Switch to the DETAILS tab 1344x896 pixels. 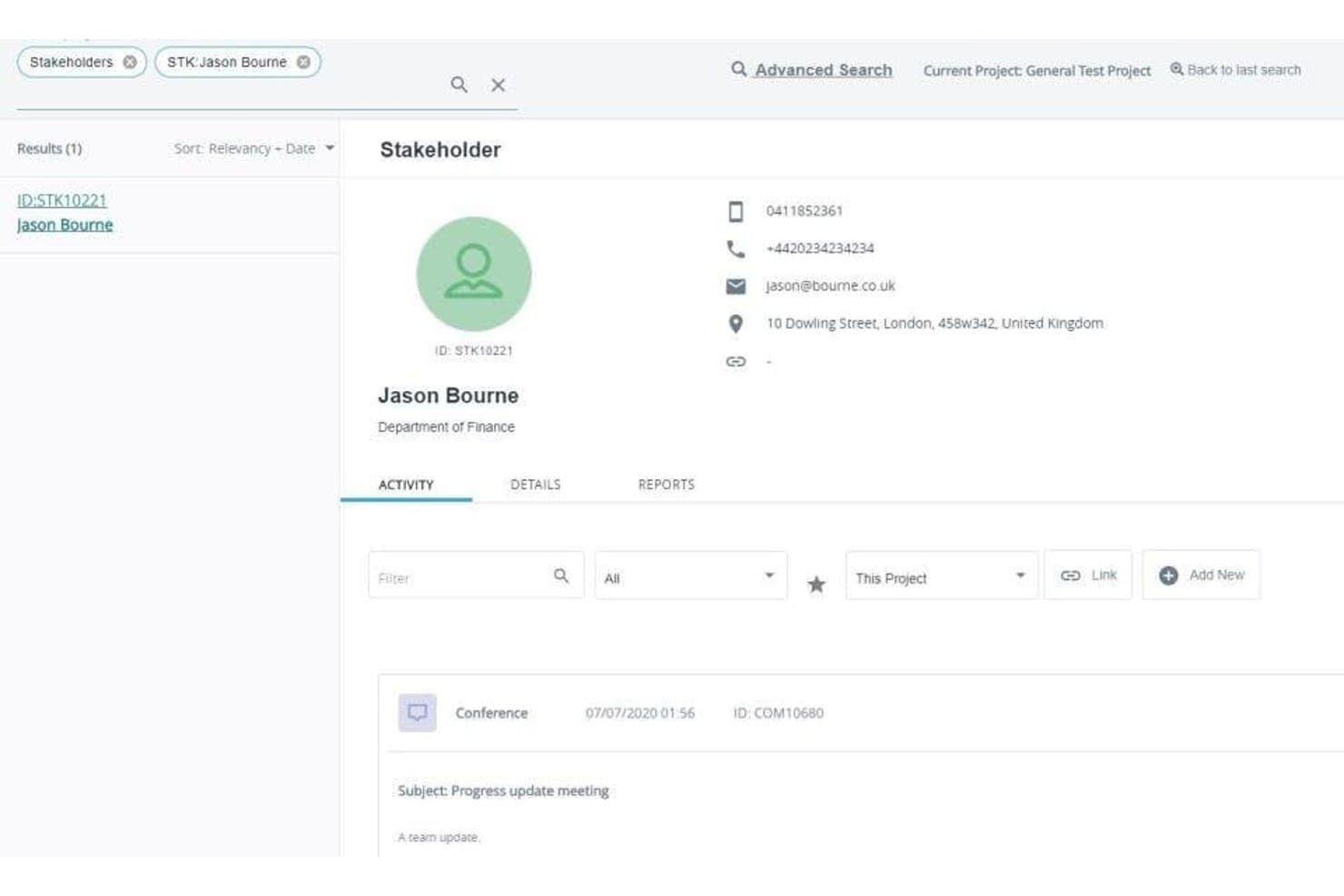click(536, 485)
